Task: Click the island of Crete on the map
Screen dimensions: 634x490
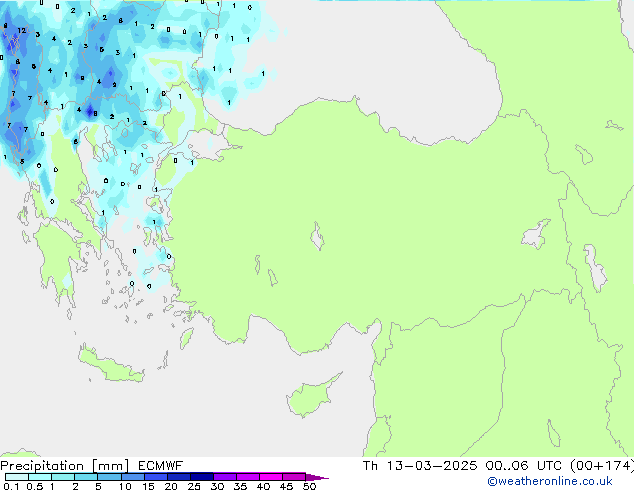Action: [x=111, y=365]
